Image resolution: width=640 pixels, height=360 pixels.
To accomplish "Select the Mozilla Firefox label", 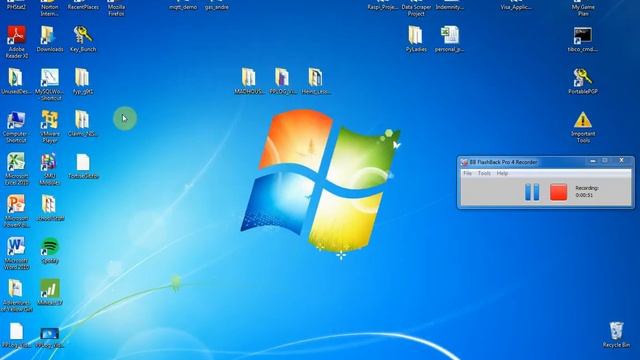I will tap(116, 10).
